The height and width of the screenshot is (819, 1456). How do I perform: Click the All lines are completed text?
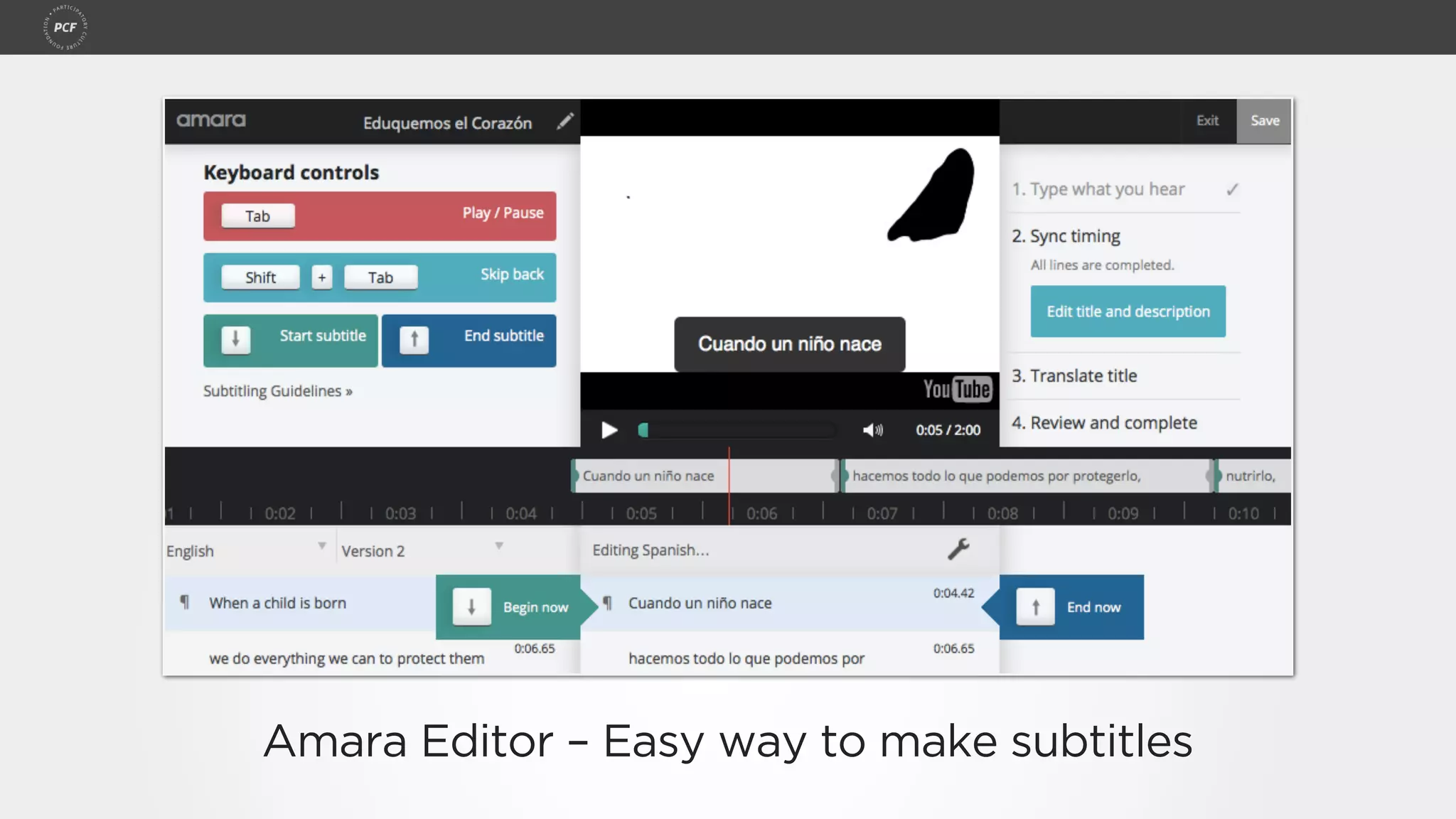(1102, 265)
